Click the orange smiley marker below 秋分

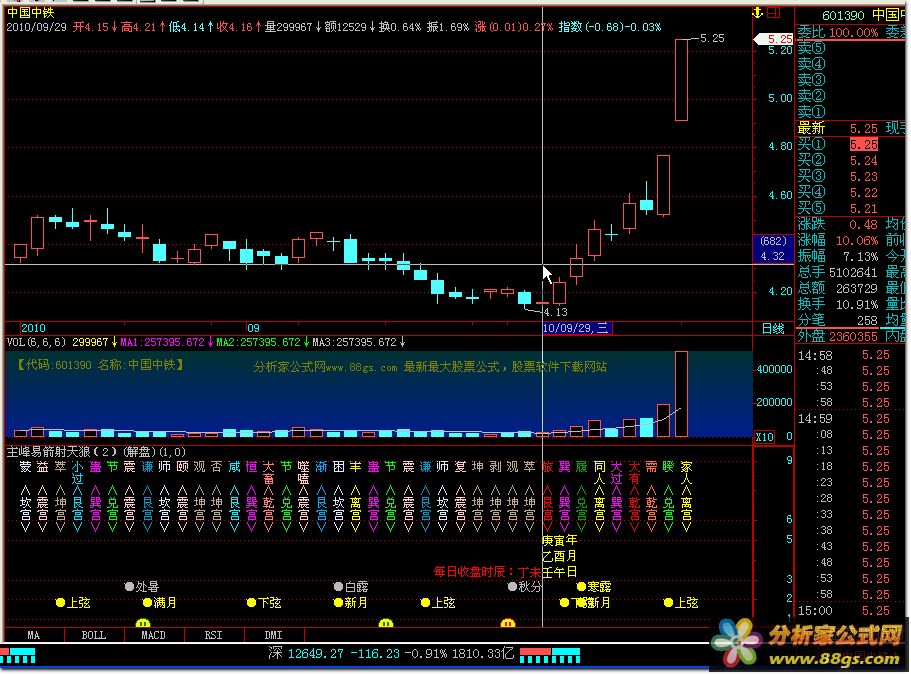coord(508,623)
